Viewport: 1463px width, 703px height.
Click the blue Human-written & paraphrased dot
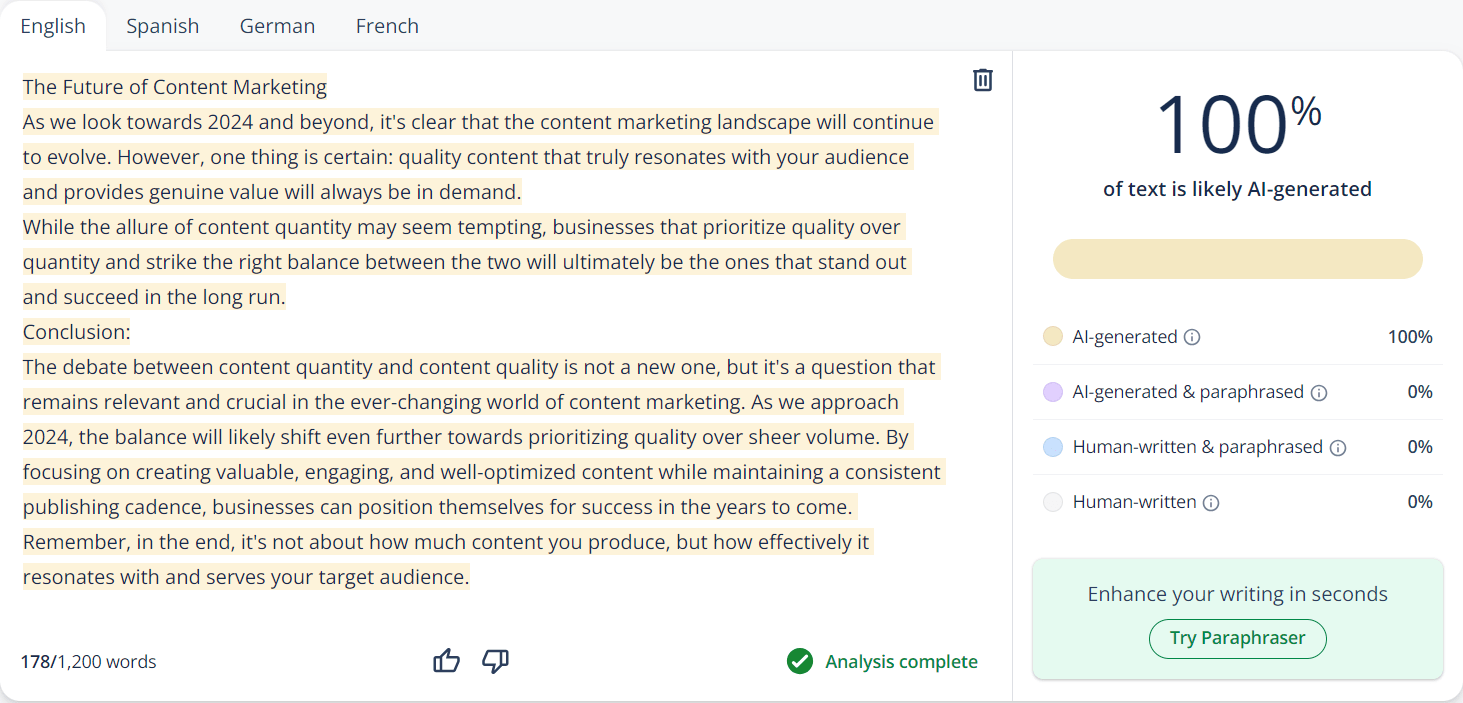click(1052, 447)
